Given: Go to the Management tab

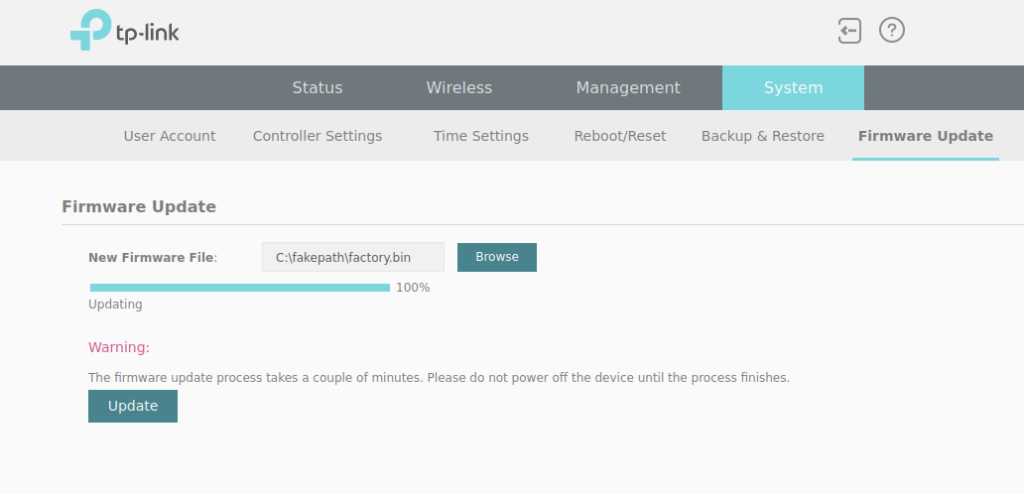Looking at the screenshot, I should point(628,88).
